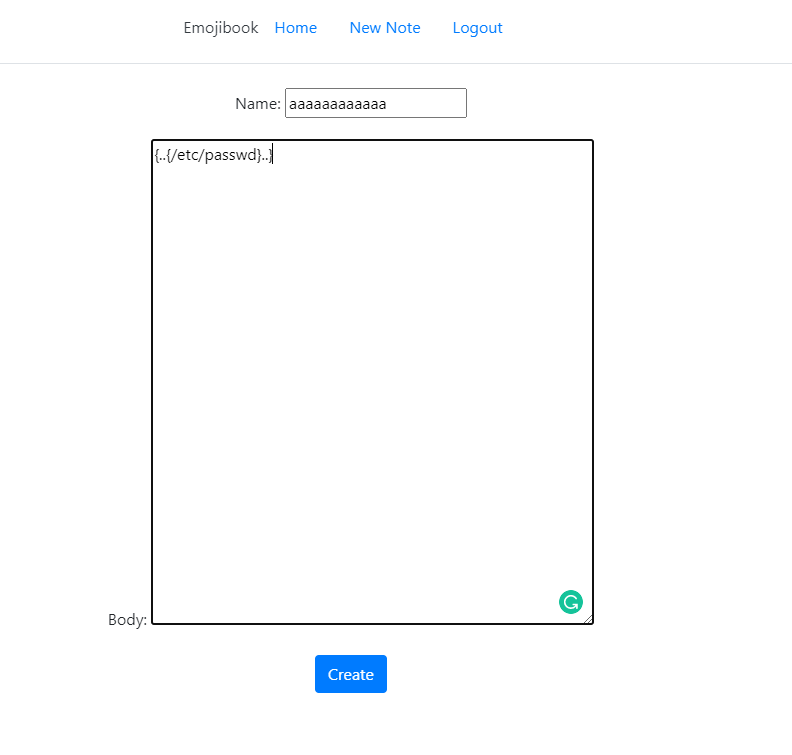Open the Home link in the navbar

point(295,28)
